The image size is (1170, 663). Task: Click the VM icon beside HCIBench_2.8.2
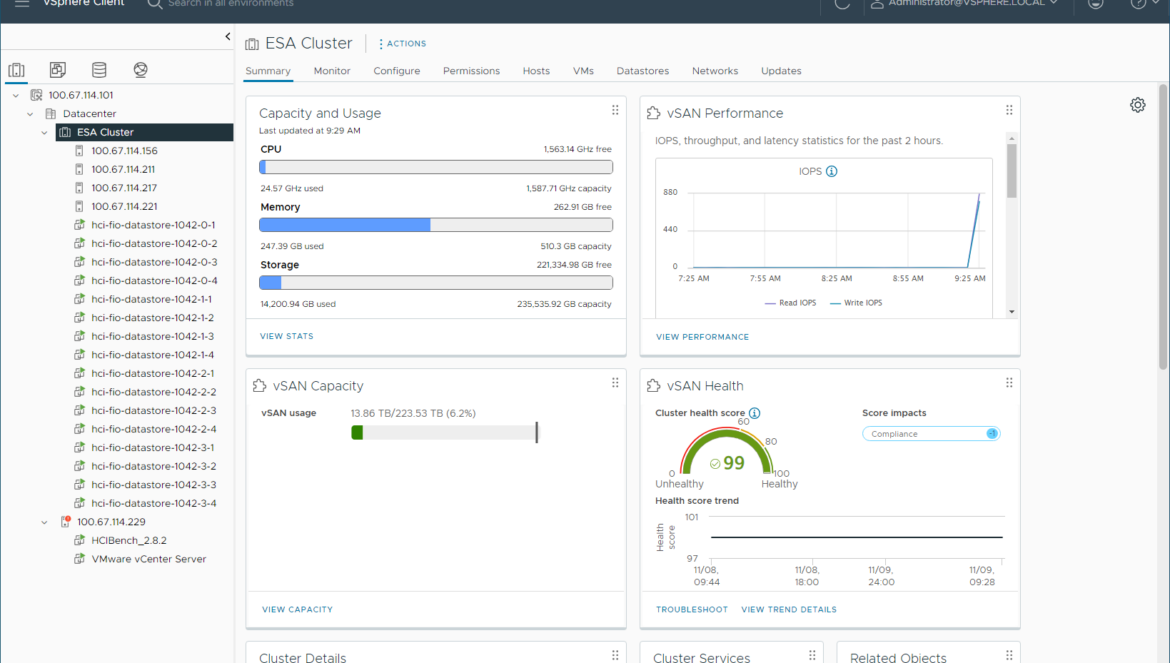pyautogui.click(x=79, y=540)
